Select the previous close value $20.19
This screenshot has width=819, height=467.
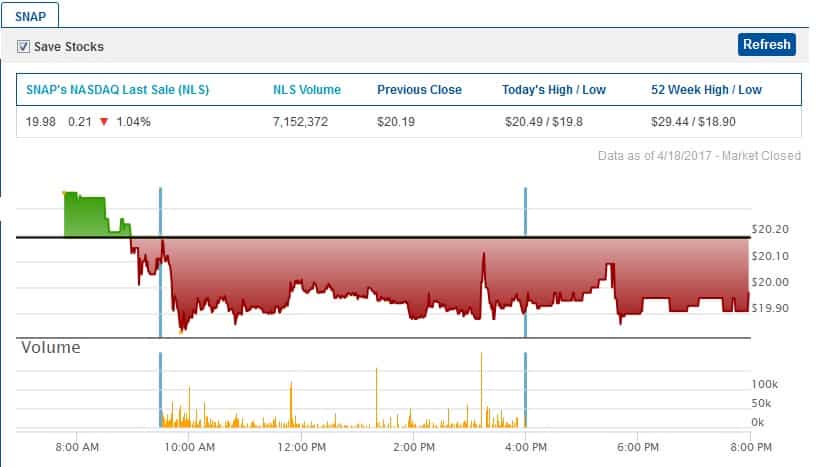pos(396,122)
